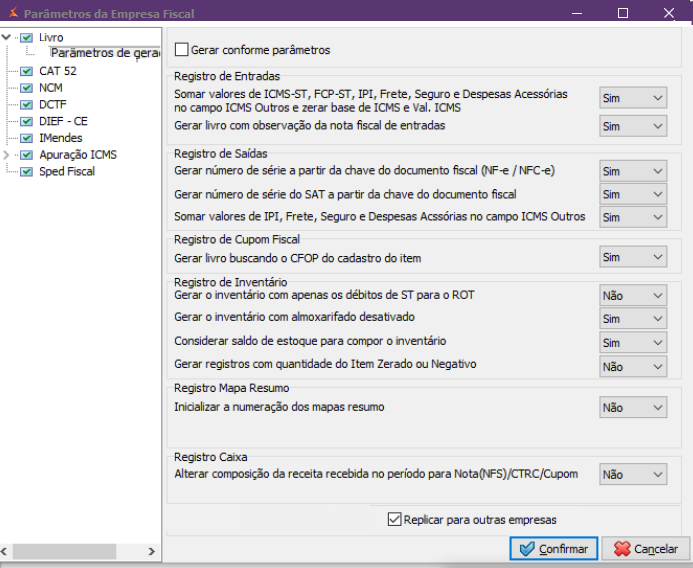This screenshot has width=693, height=568.
Task: Open dropdown for Considerar saldo de estoque
Action: [x=633, y=343]
